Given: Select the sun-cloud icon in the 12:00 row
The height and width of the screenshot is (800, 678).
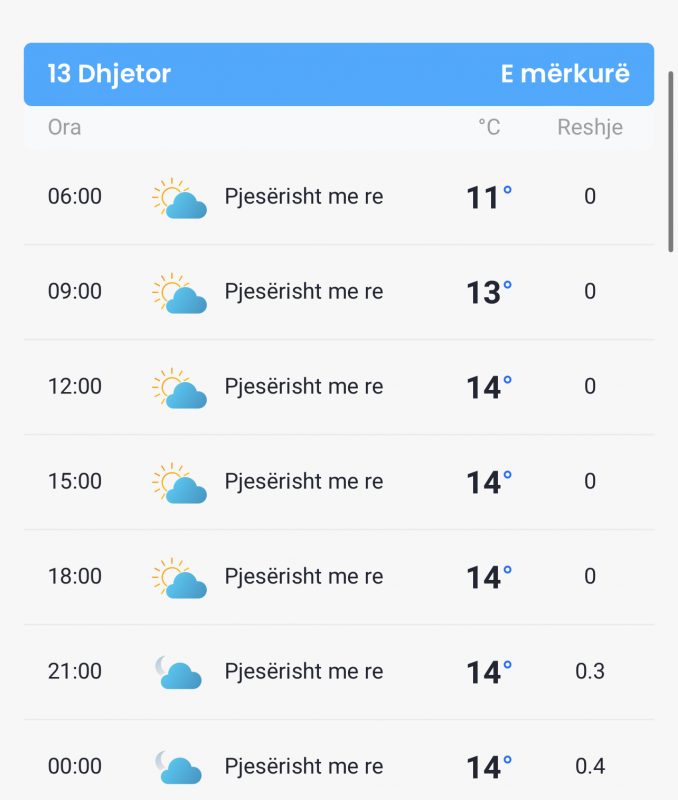Looking at the screenshot, I should tap(180, 388).
